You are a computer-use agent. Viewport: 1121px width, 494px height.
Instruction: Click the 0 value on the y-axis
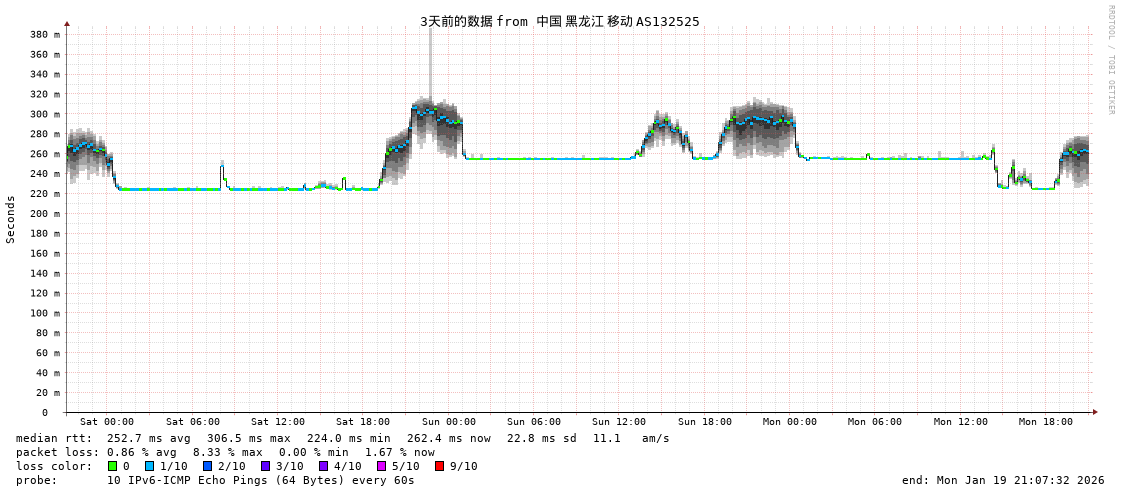[45, 412]
